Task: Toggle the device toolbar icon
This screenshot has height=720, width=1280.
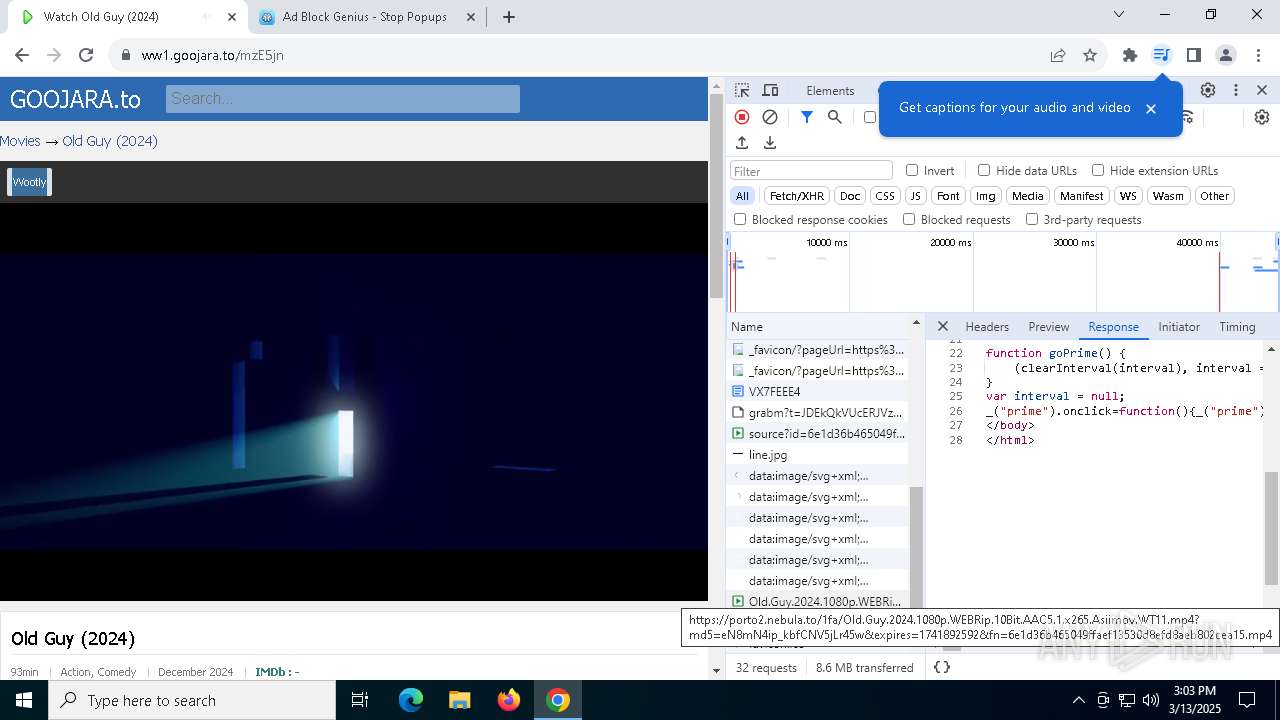Action: point(770,90)
